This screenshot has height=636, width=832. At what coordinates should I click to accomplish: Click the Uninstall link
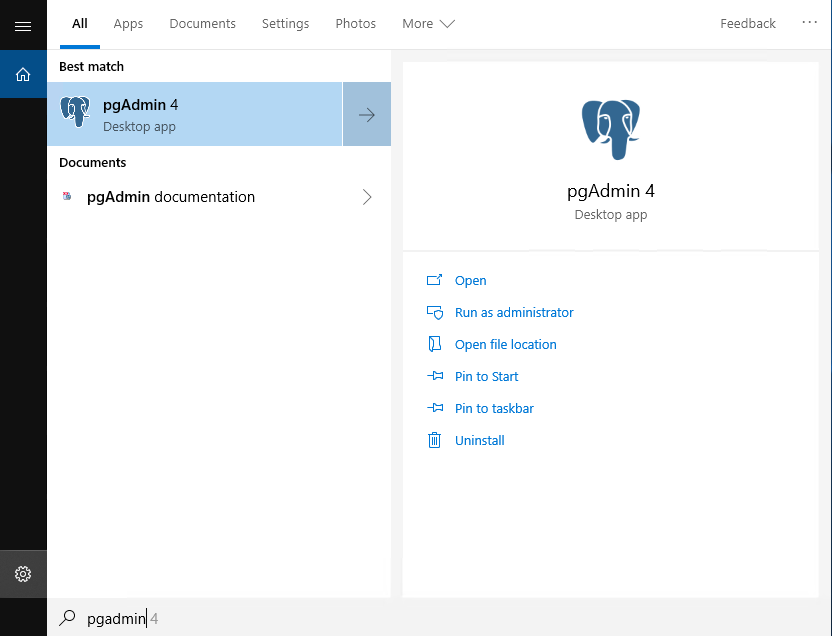(480, 440)
